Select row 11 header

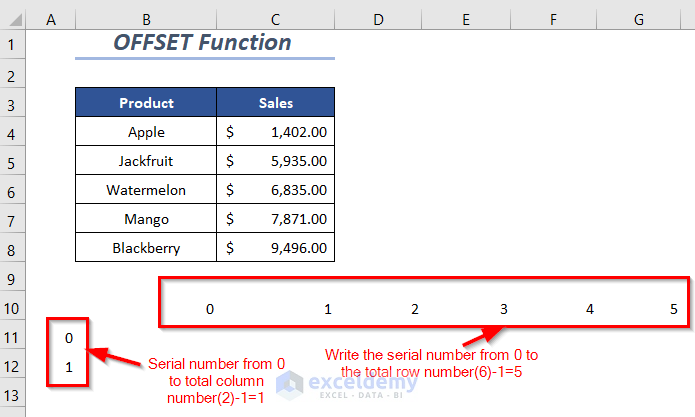tap(12, 335)
